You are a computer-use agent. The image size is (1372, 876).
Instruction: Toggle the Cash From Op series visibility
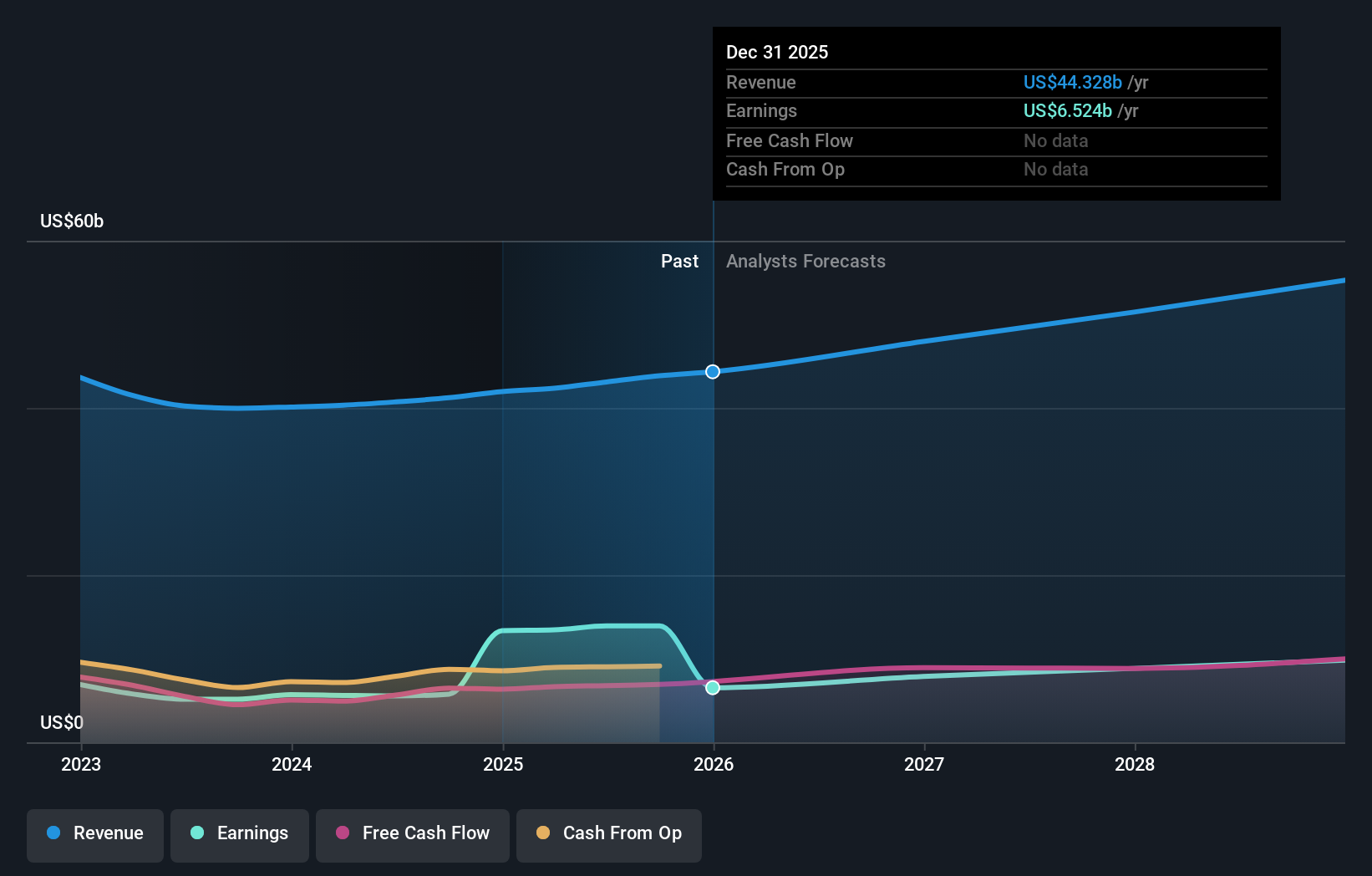[x=609, y=833]
